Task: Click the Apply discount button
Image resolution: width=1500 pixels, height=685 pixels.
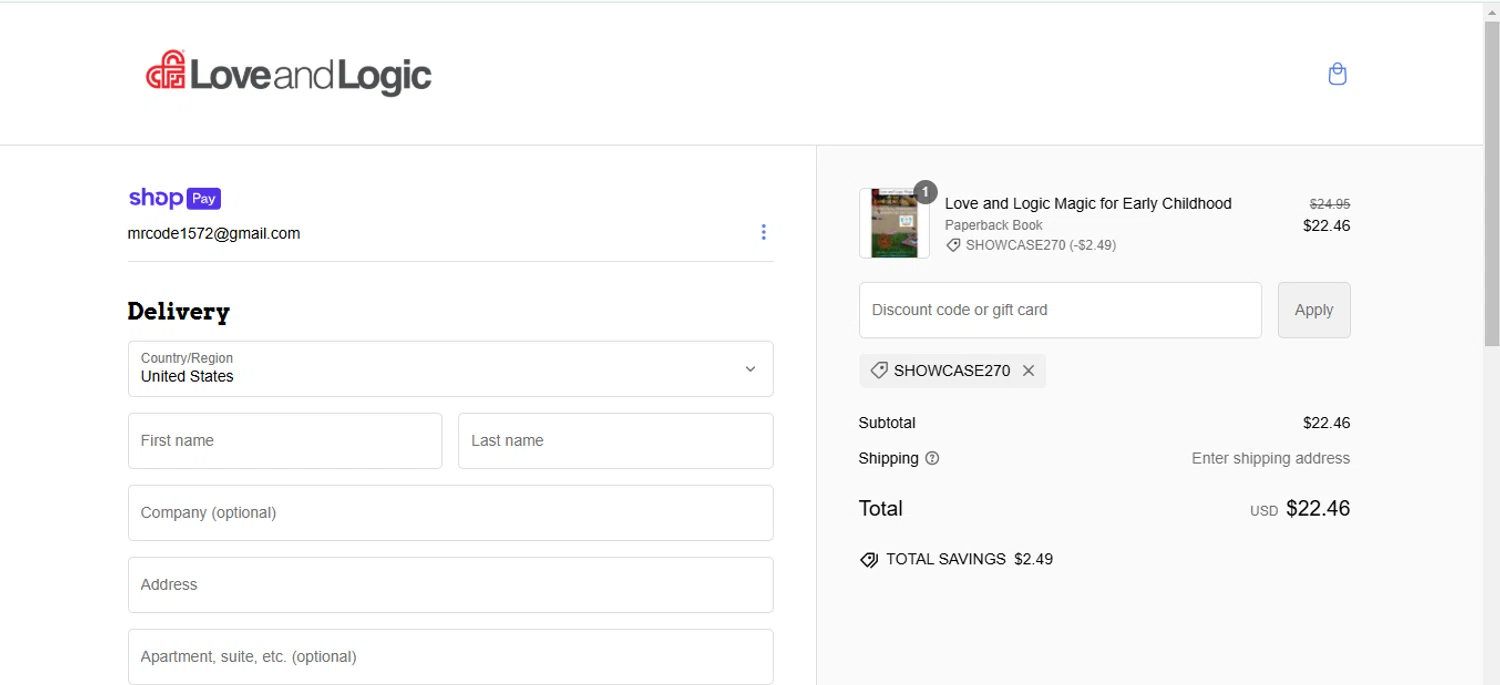Action: pyautogui.click(x=1314, y=310)
